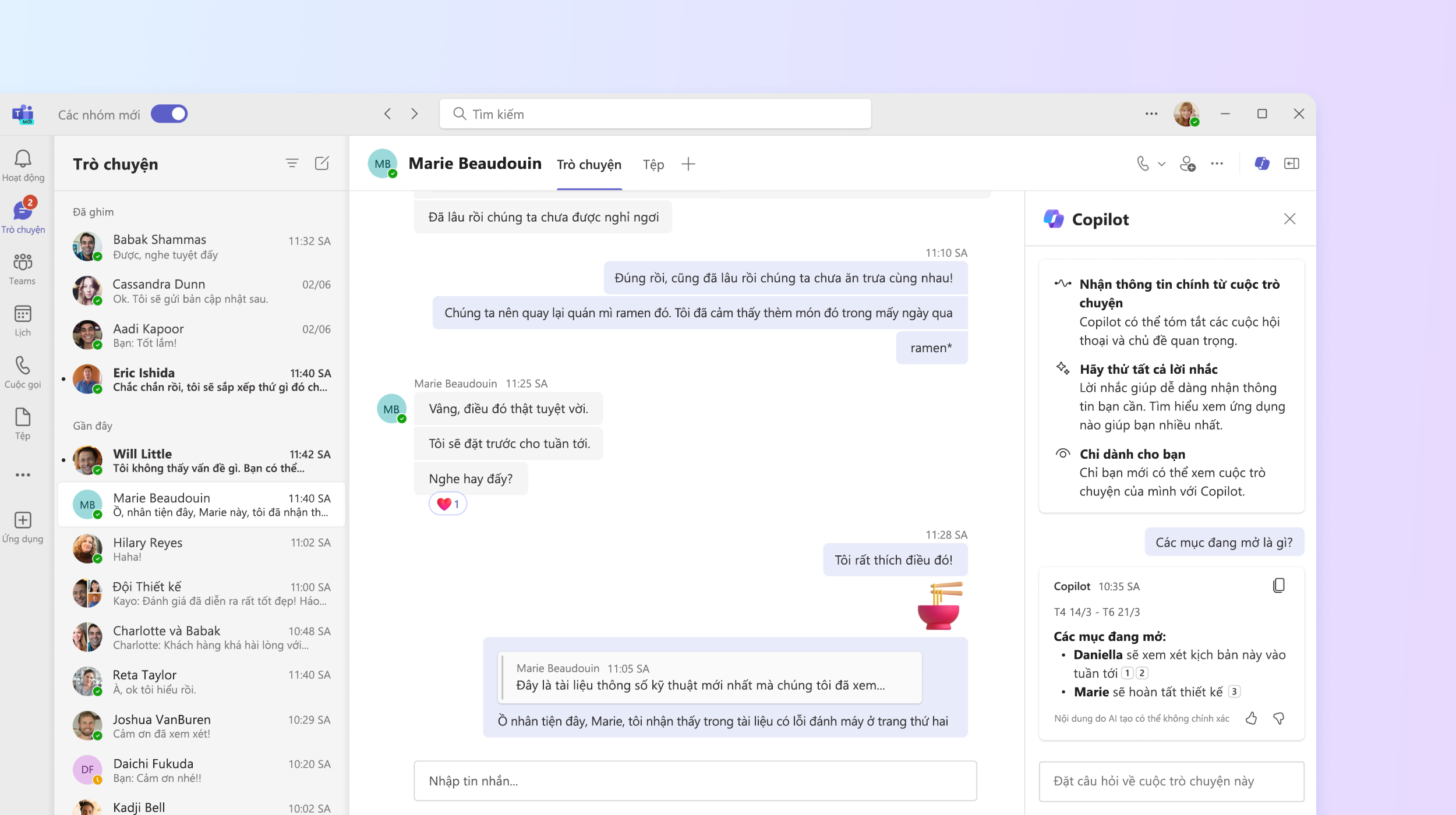Click the message input field
Viewport: 1456px width, 815px height.
pyautogui.click(x=697, y=780)
